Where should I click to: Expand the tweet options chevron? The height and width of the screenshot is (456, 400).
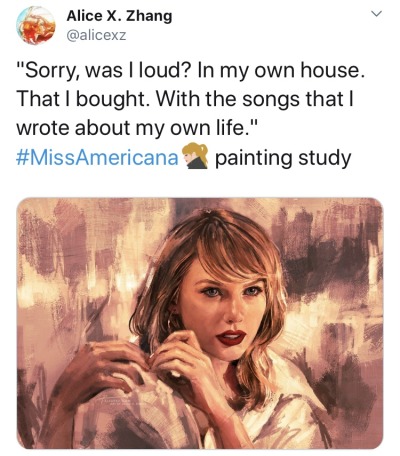point(376,14)
